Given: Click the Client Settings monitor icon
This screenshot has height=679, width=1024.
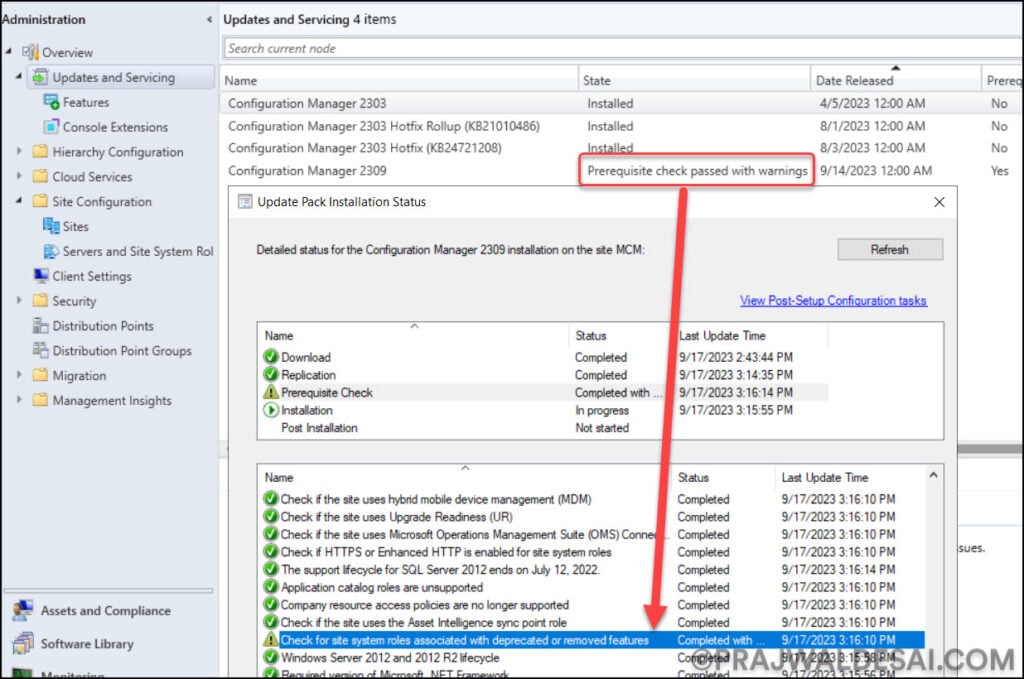Looking at the screenshot, I should (x=40, y=276).
